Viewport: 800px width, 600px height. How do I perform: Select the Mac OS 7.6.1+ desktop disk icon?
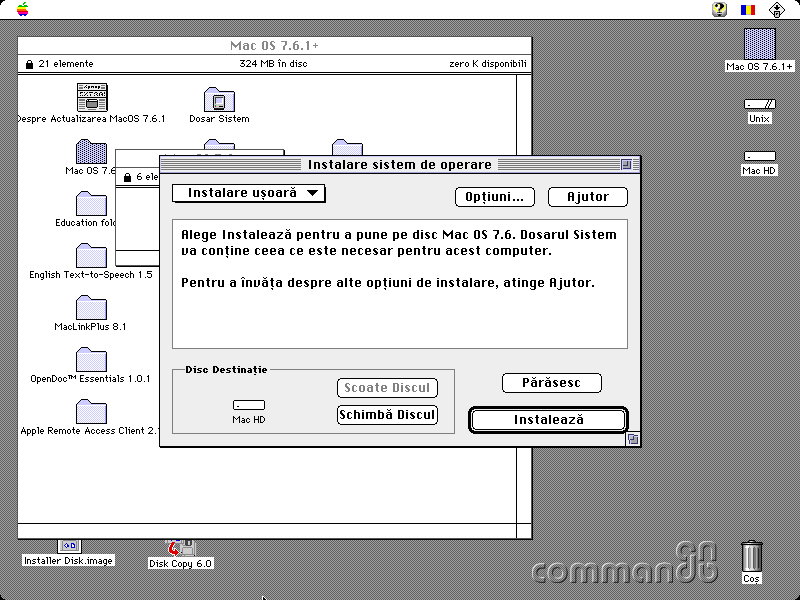(760, 44)
